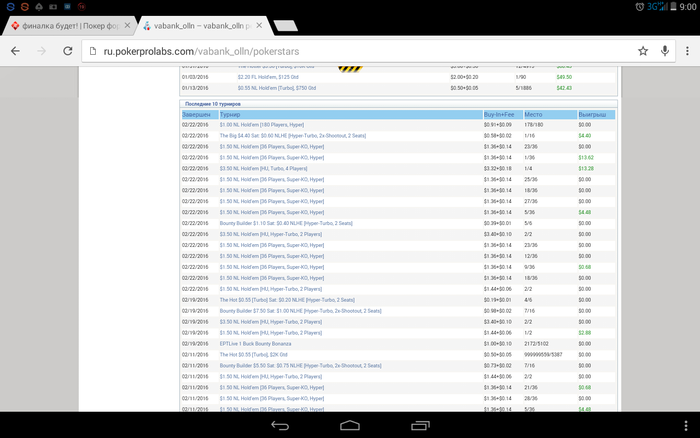
Task: Open 'EPTLive 1 Buck Bounty Bonanza' link
Action: (x=255, y=344)
